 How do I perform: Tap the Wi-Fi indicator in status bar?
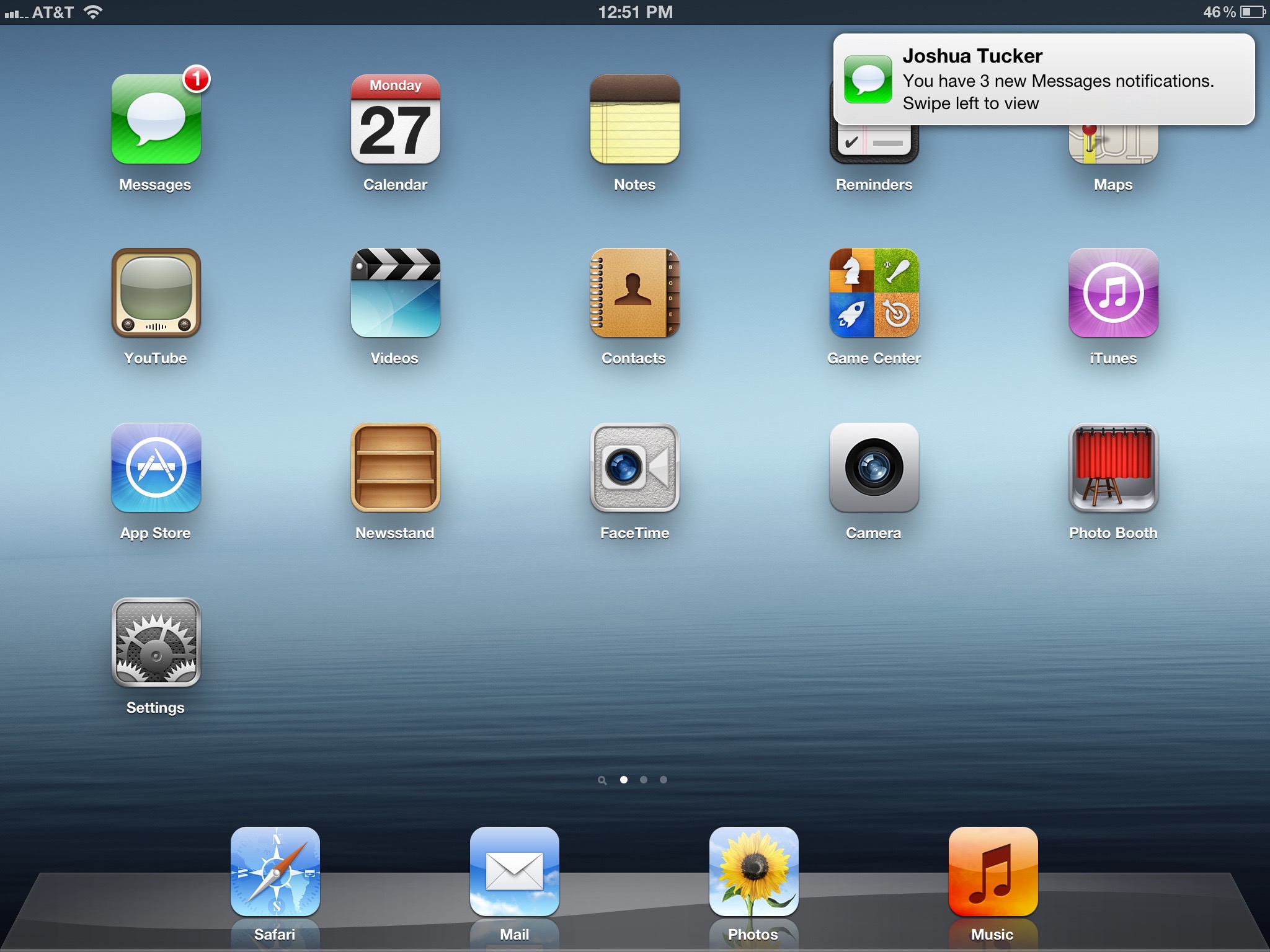pos(92,12)
